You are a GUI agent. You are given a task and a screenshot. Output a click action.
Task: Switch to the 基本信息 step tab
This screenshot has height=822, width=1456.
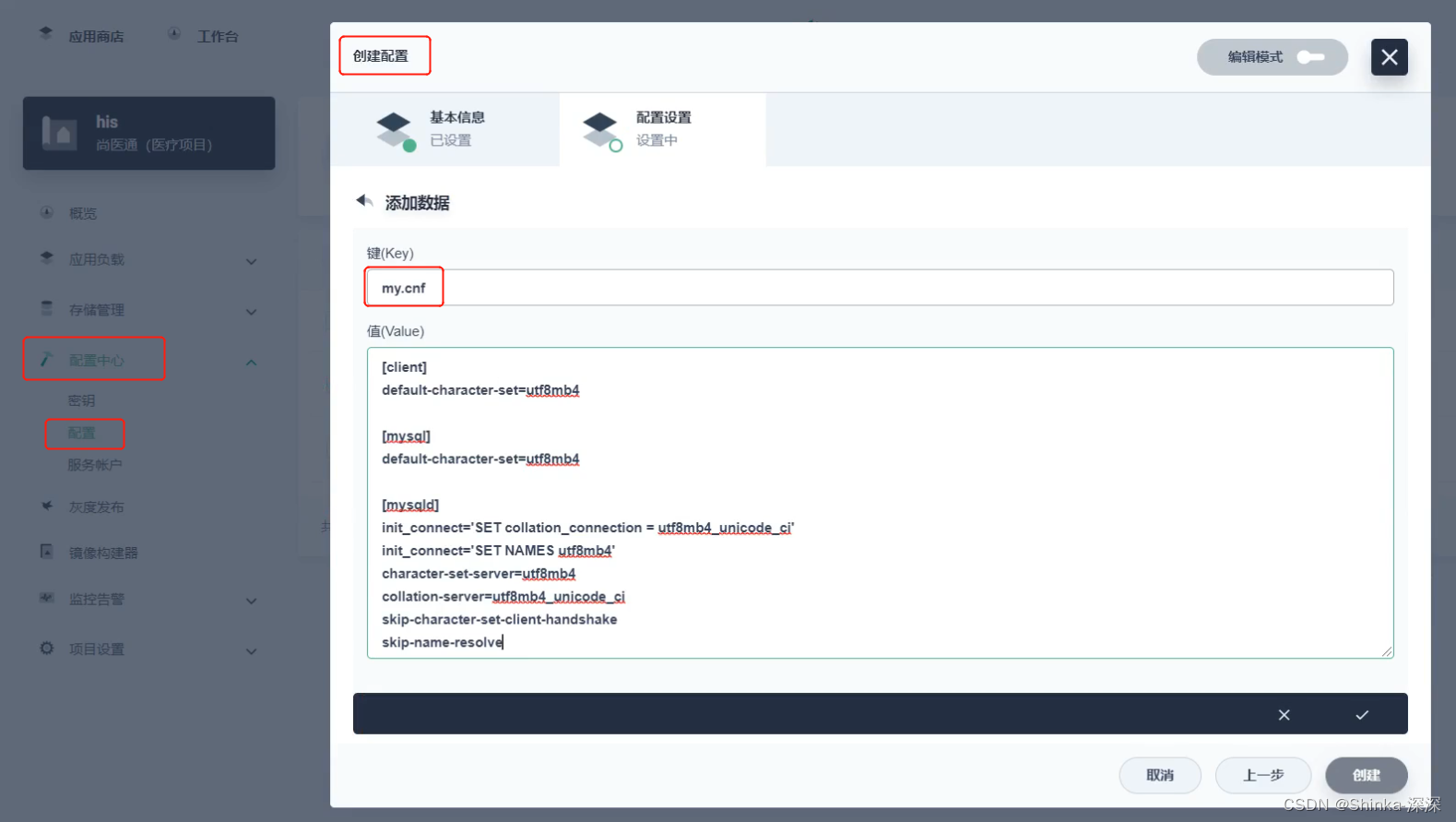[444, 129]
